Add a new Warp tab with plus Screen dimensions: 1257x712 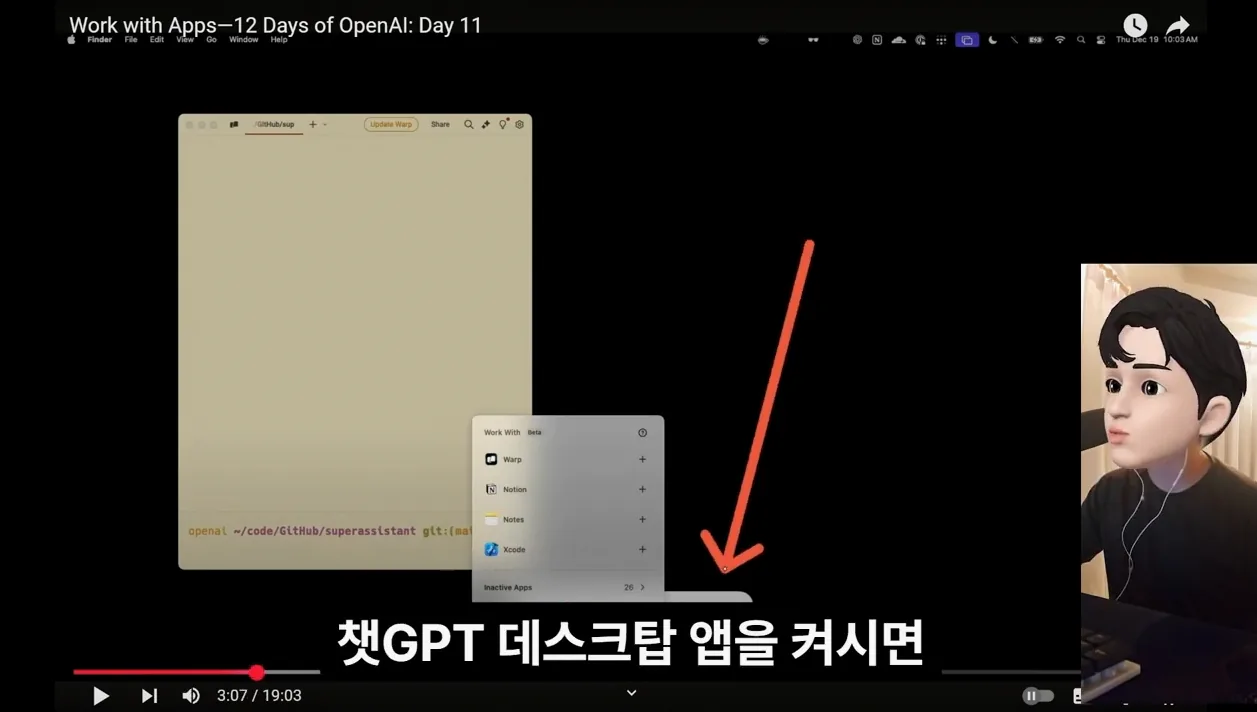coord(313,125)
